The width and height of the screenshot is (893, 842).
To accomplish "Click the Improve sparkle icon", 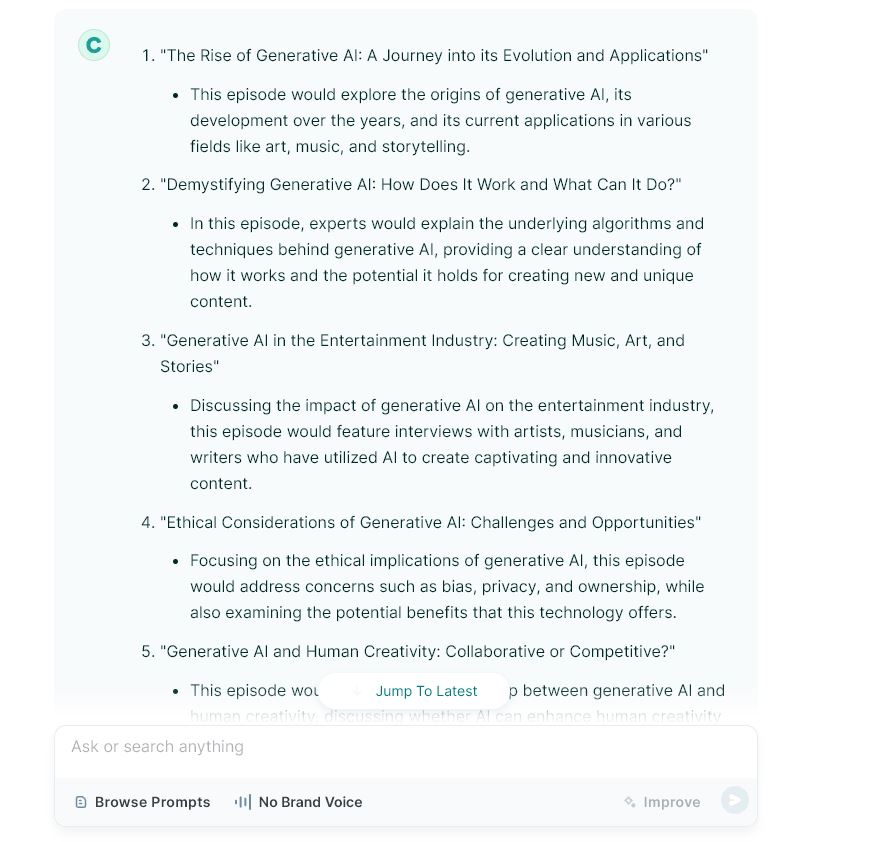I will point(630,802).
